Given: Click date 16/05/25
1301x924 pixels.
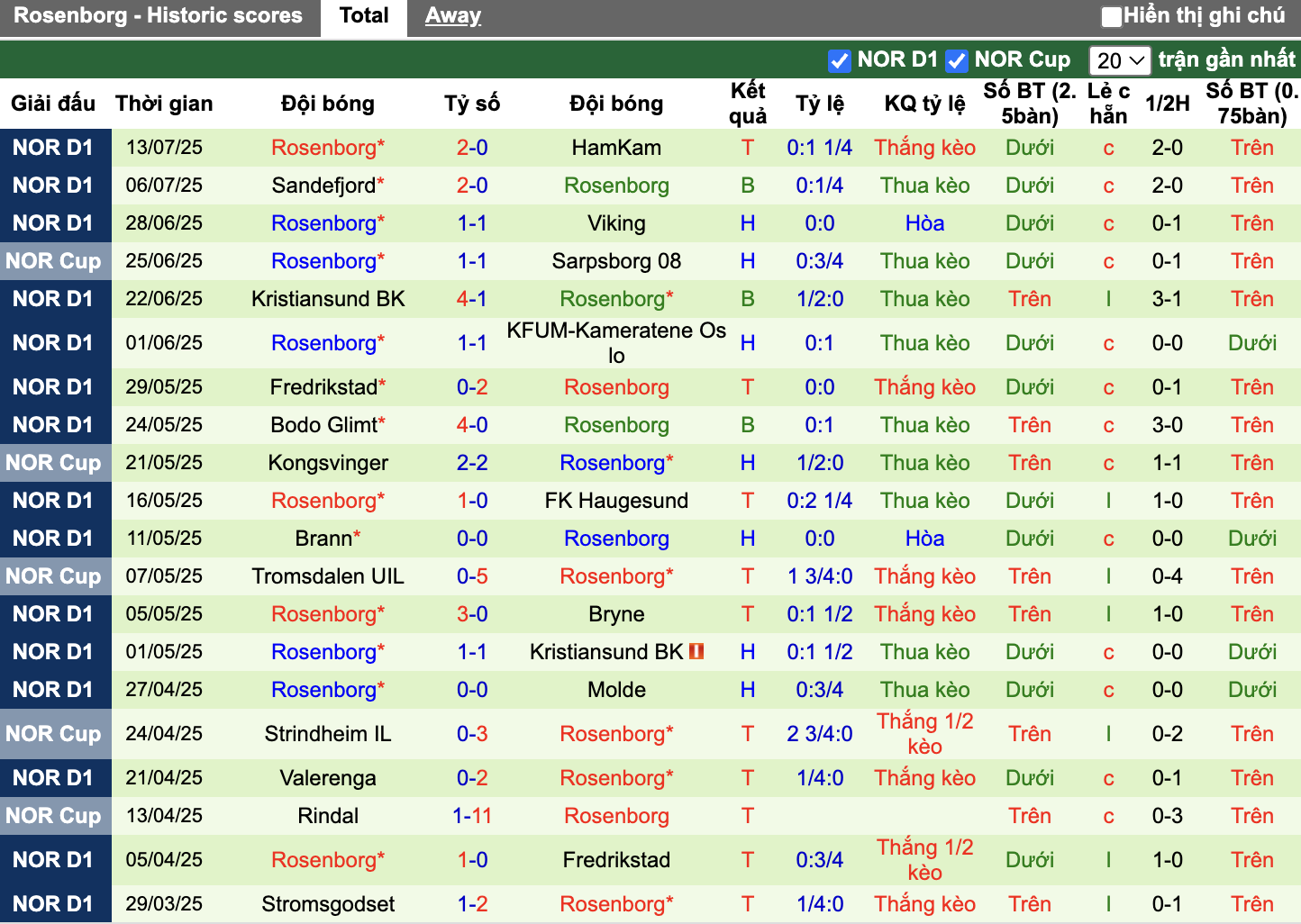Looking at the screenshot, I should pyautogui.click(x=164, y=501).
